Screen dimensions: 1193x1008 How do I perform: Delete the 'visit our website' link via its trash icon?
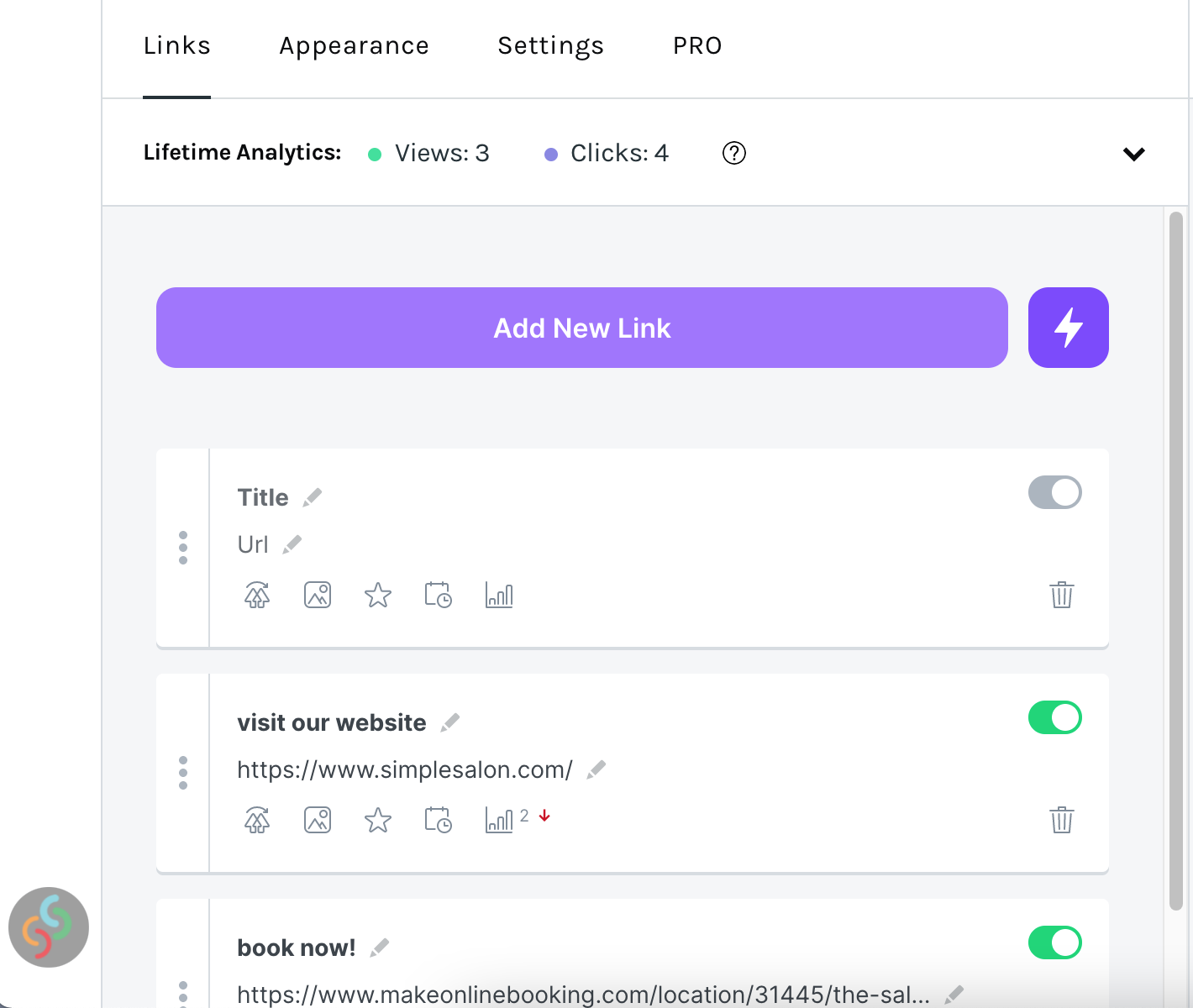(x=1062, y=820)
